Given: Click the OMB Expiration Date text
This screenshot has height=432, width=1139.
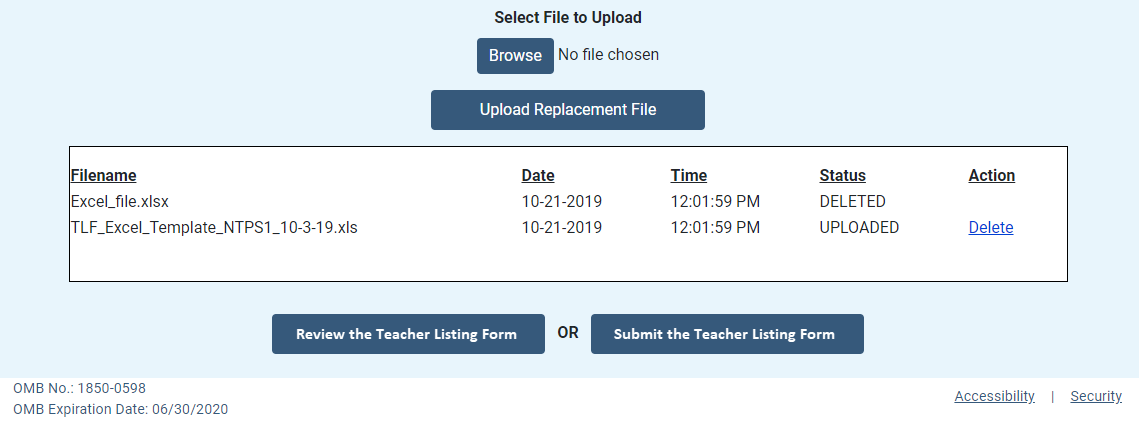Looking at the screenshot, I should [121, 409].
